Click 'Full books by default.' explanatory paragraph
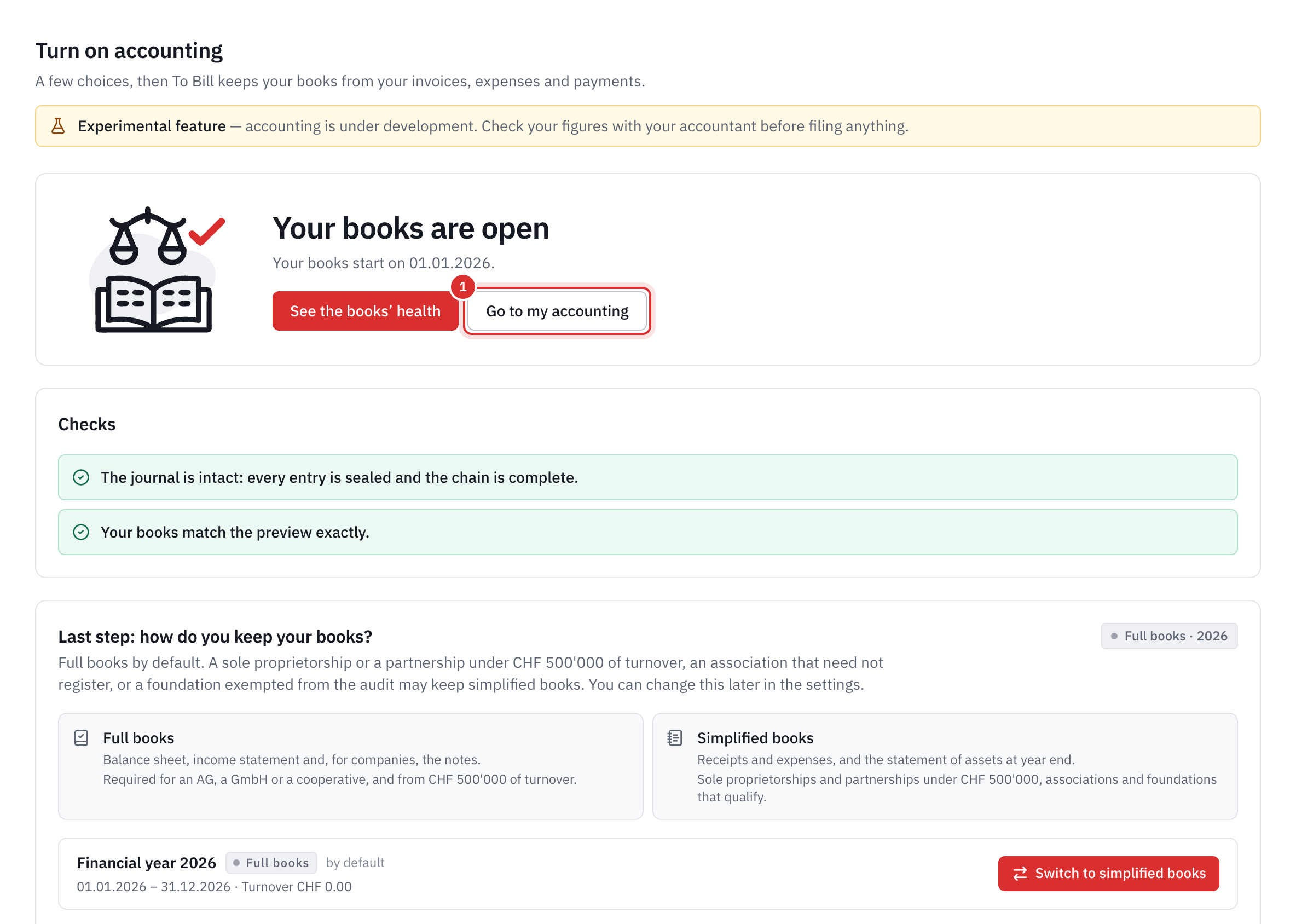The height and width of the screenshot is (924, 1296). click(471, 674)
